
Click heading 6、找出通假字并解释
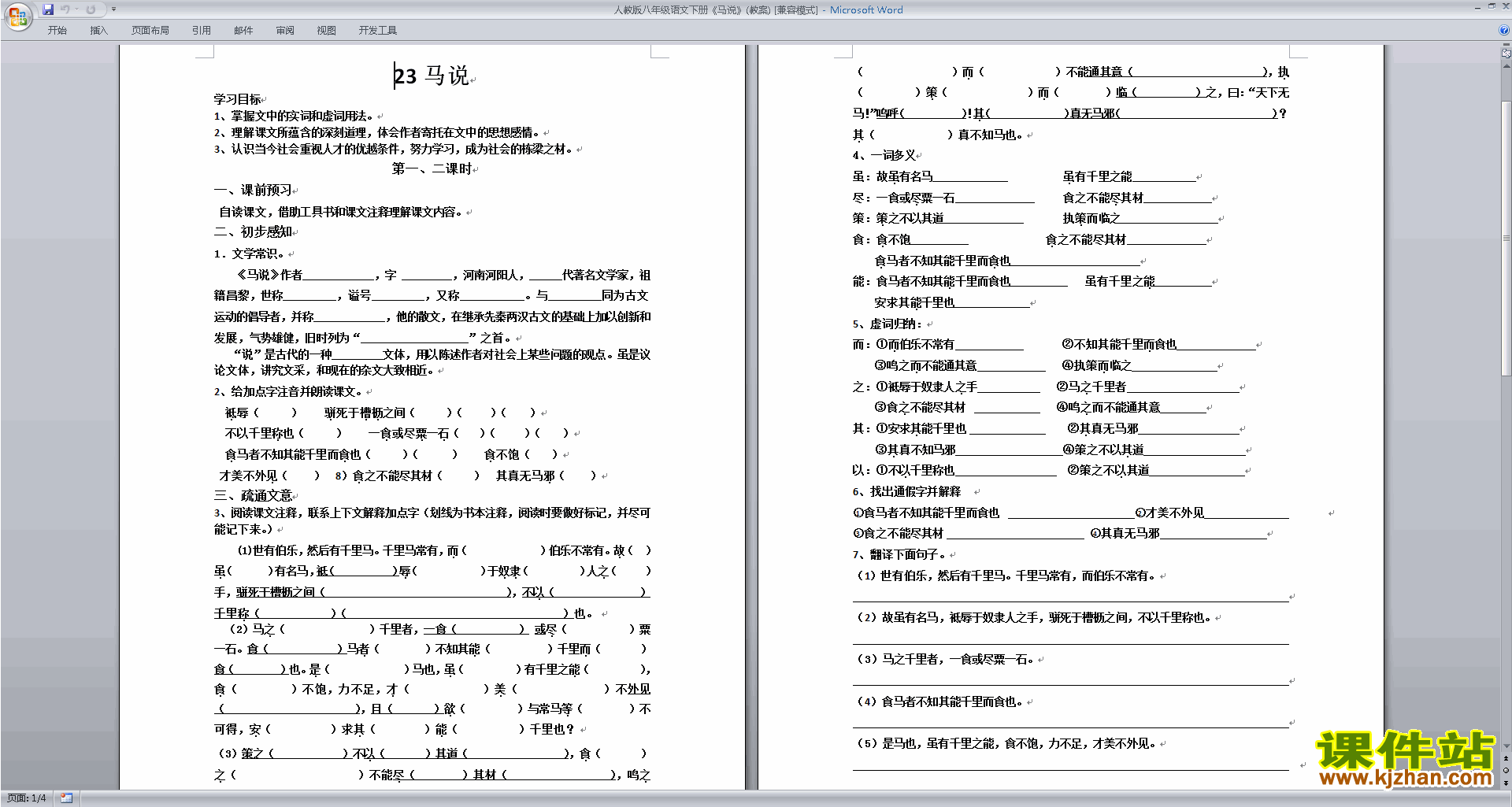click(x=906, y=491)
